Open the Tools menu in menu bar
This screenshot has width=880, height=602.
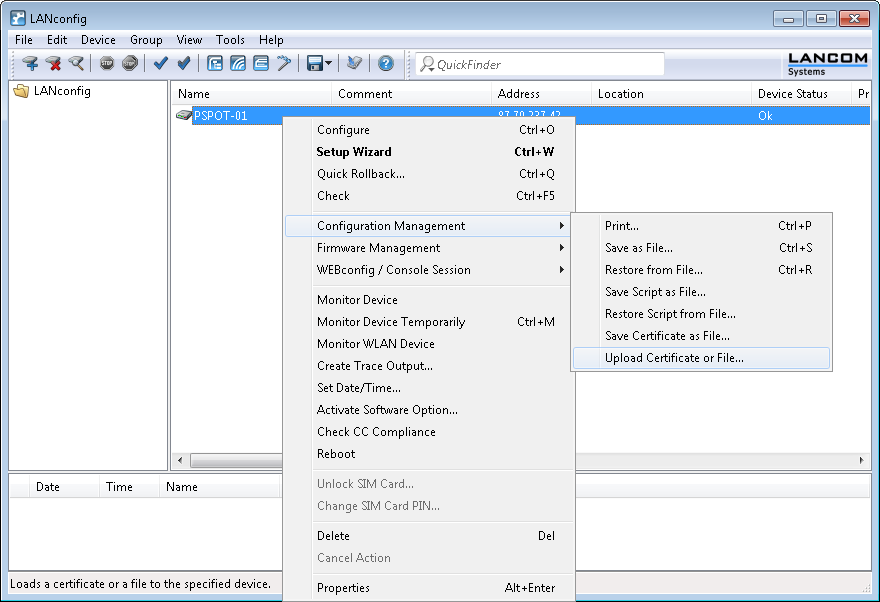(x=230, y=40)
